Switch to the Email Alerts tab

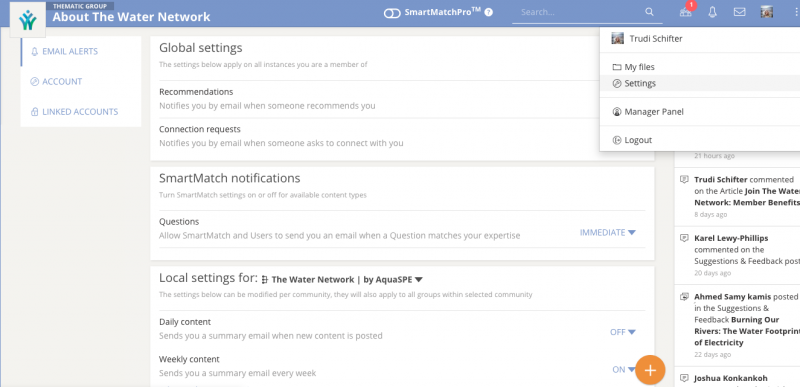81,51
